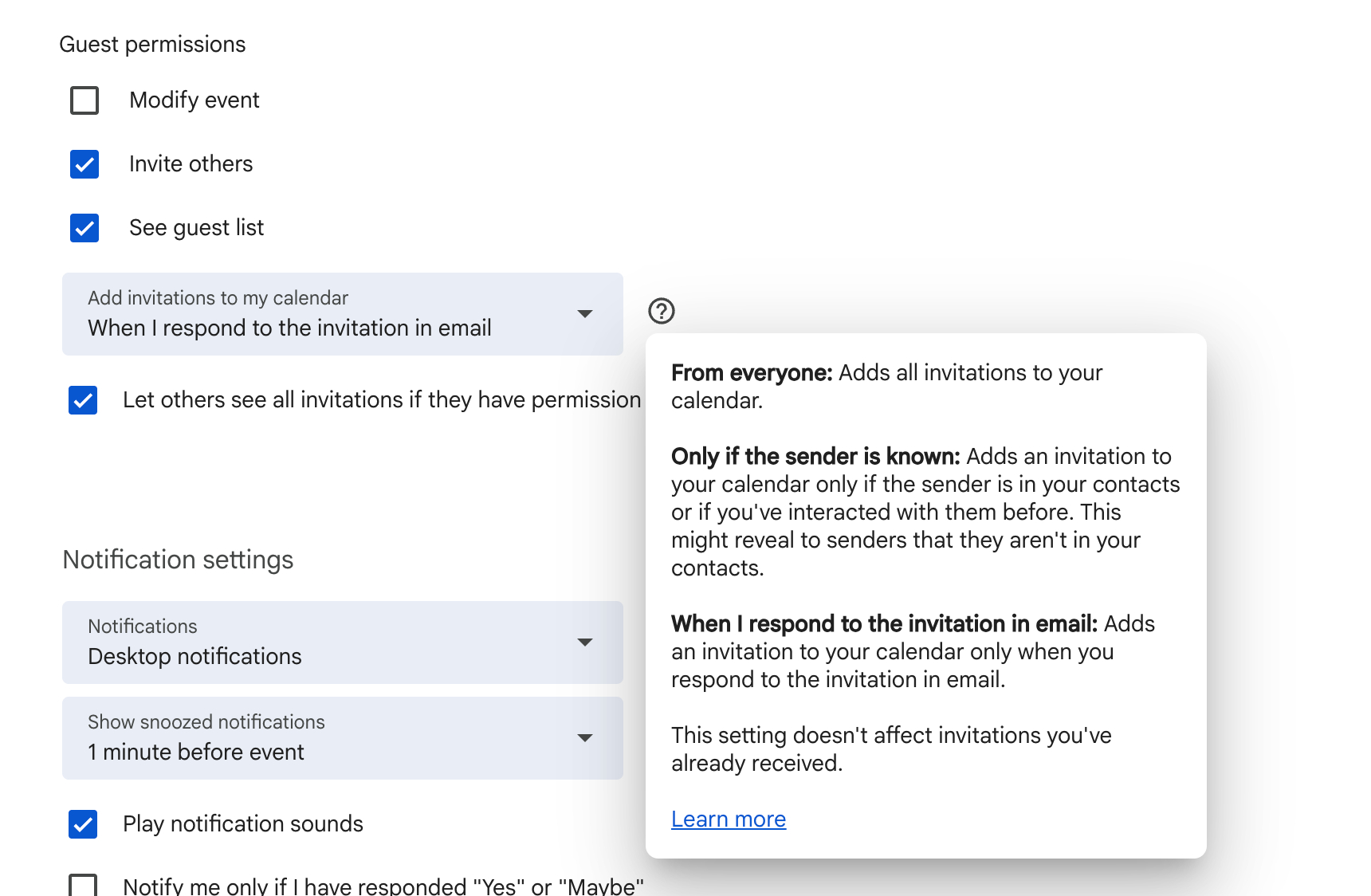Image resolution: width=1371 pixels, height=896 pixels.
Task: Click the help question mark icon
Action: [662, 311]
